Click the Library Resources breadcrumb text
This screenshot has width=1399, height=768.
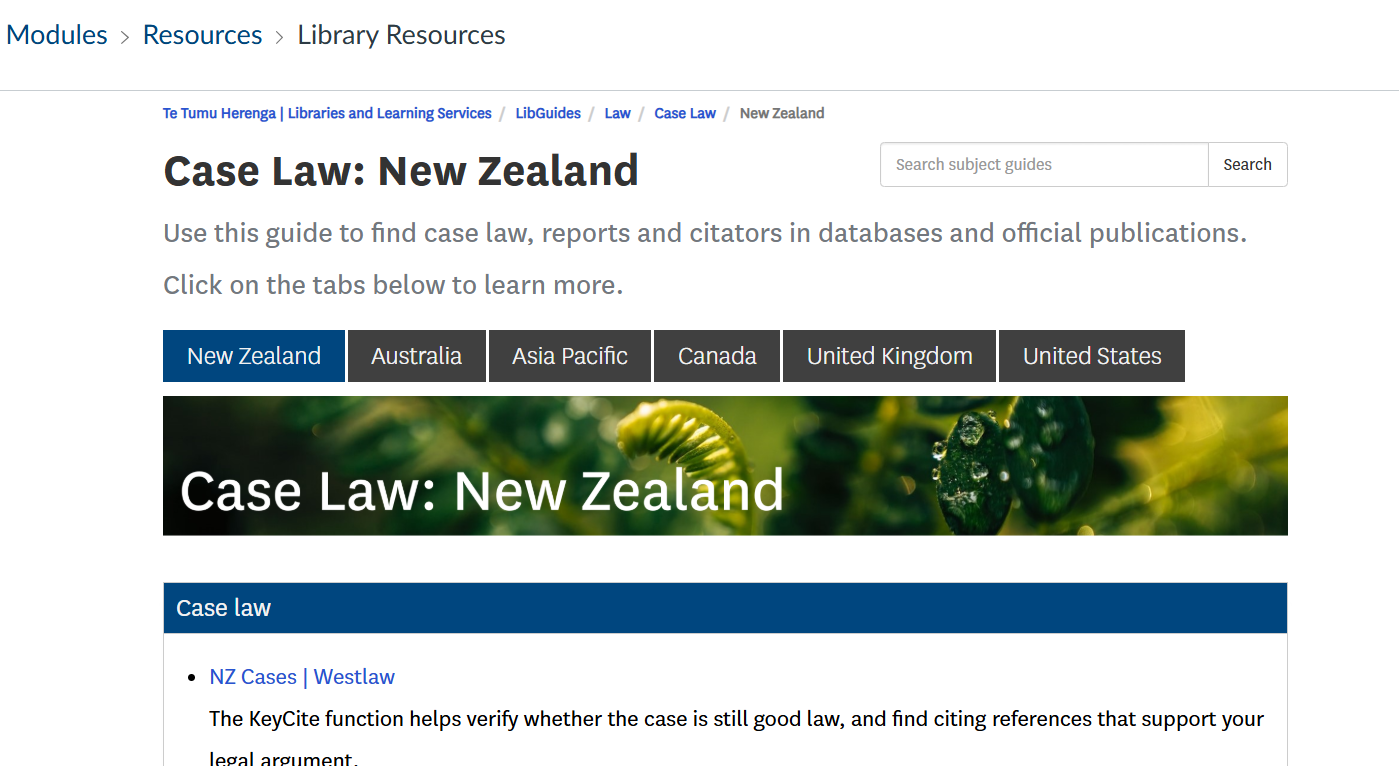click(x=401, y=35)
